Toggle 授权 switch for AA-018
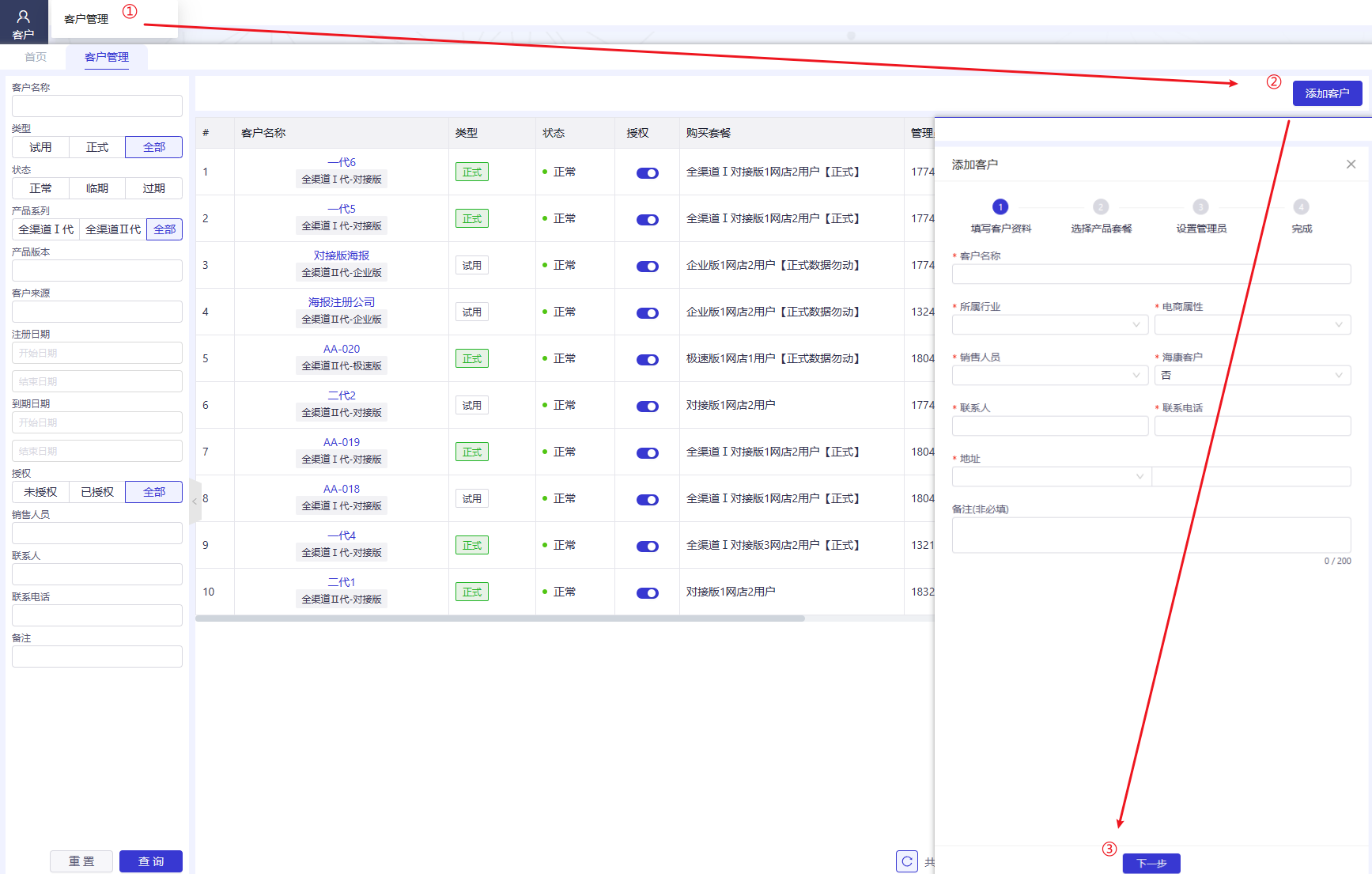Image resolution: width=1372 pixels, height=874 pixels. tap(648, 500)
